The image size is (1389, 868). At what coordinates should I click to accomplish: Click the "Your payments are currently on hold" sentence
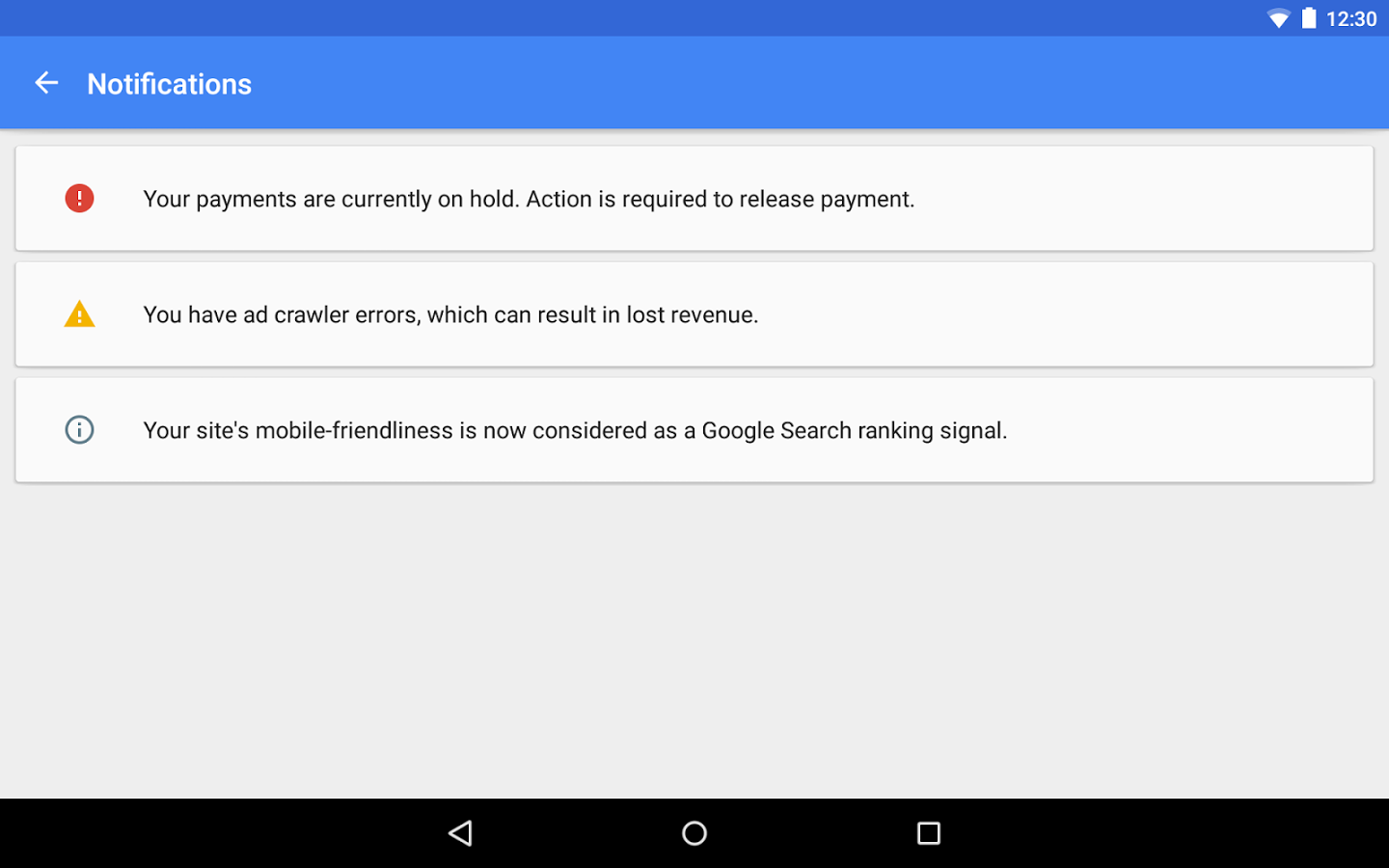tap(332, 200)
